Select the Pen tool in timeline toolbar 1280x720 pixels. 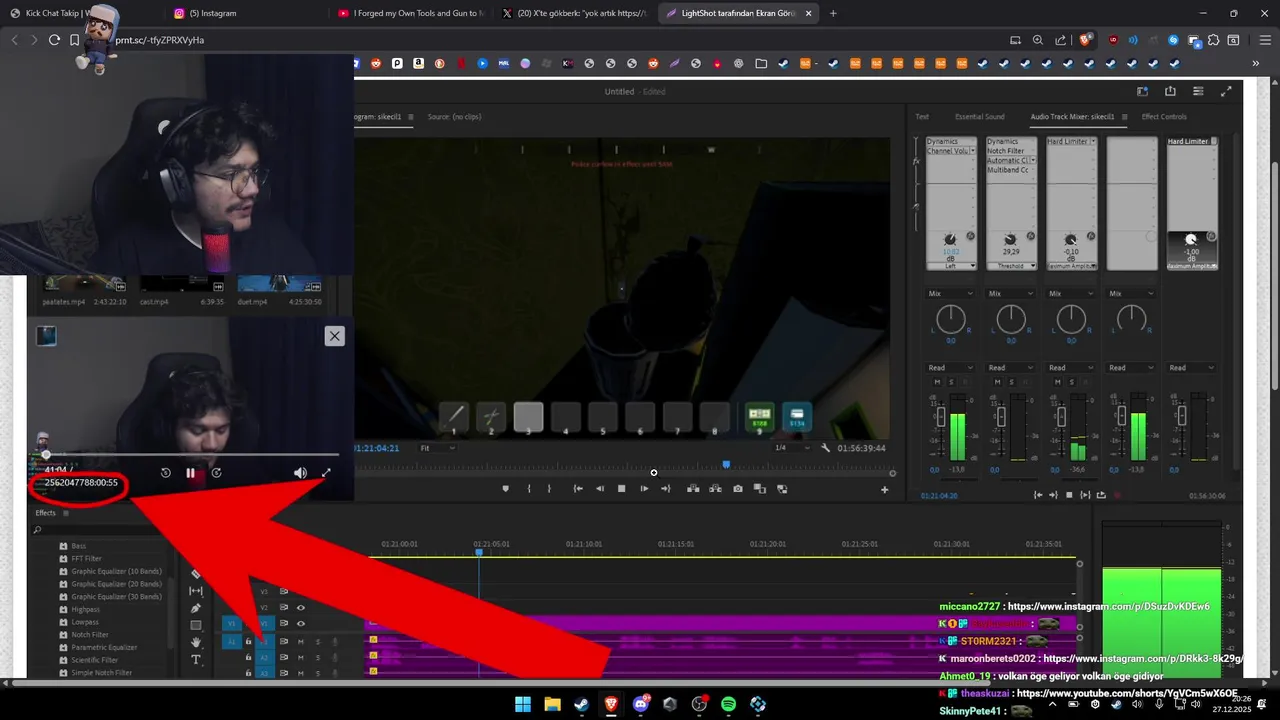coord(196,608)
